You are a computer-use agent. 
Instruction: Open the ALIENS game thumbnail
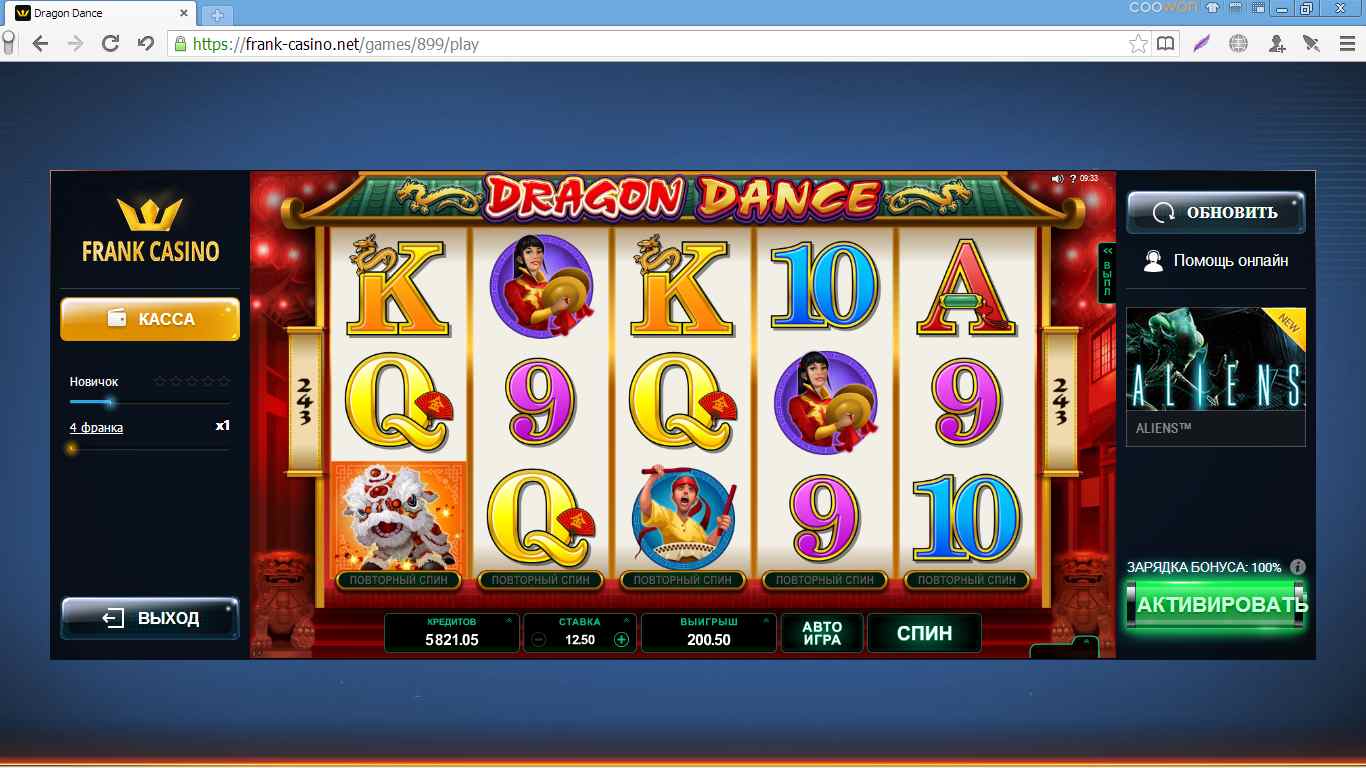(x=1216, y=376)
